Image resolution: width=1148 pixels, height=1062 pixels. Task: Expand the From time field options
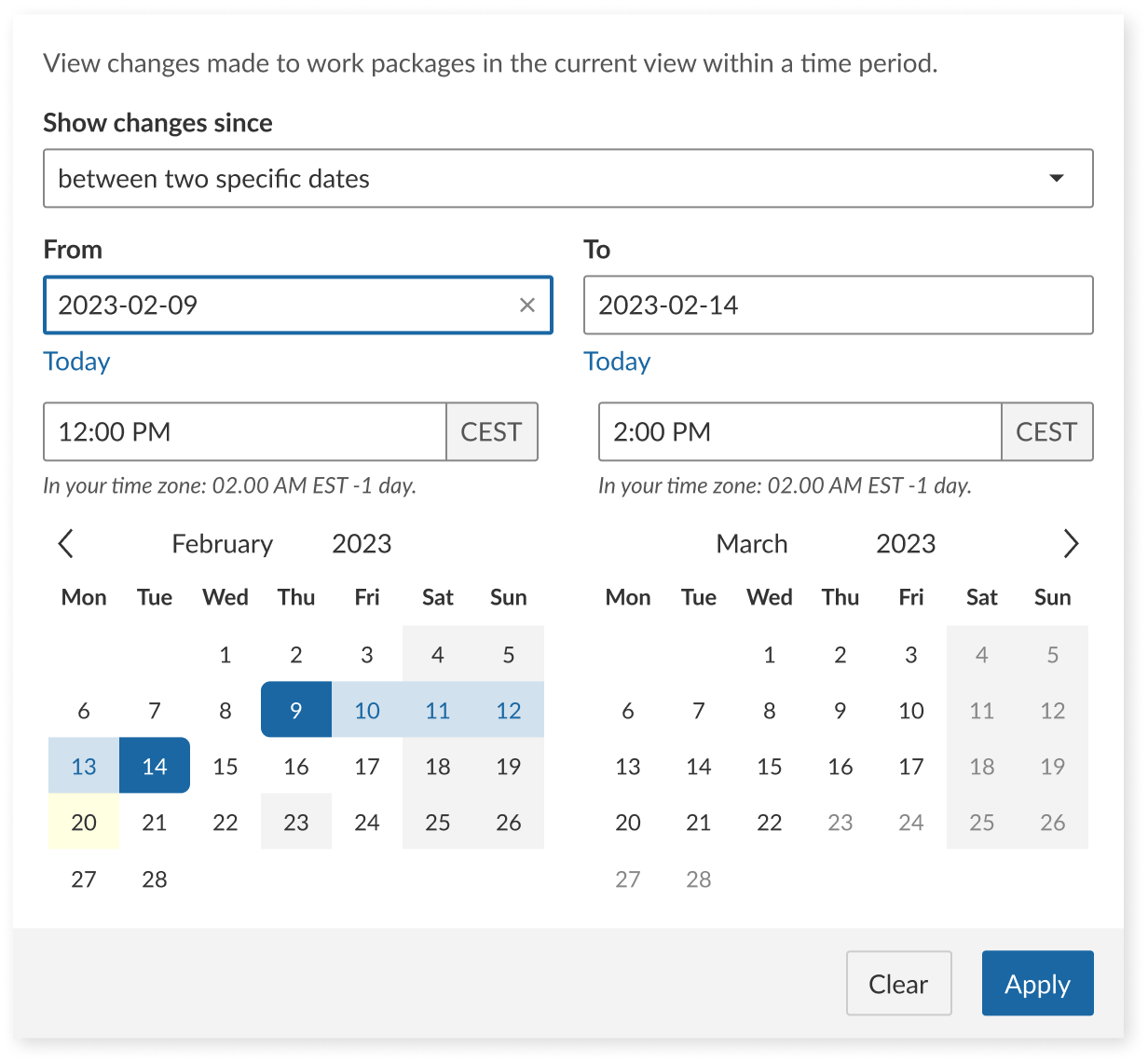tap(244, 431)
